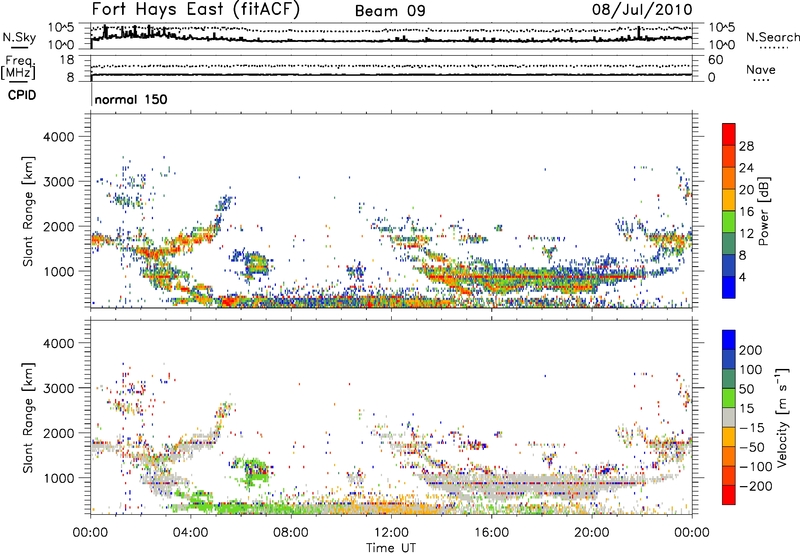This screenshot has width=800, height=554.
Task: Click the velocity 'm s-1' colorbar label
Action: tap(782, 417)
